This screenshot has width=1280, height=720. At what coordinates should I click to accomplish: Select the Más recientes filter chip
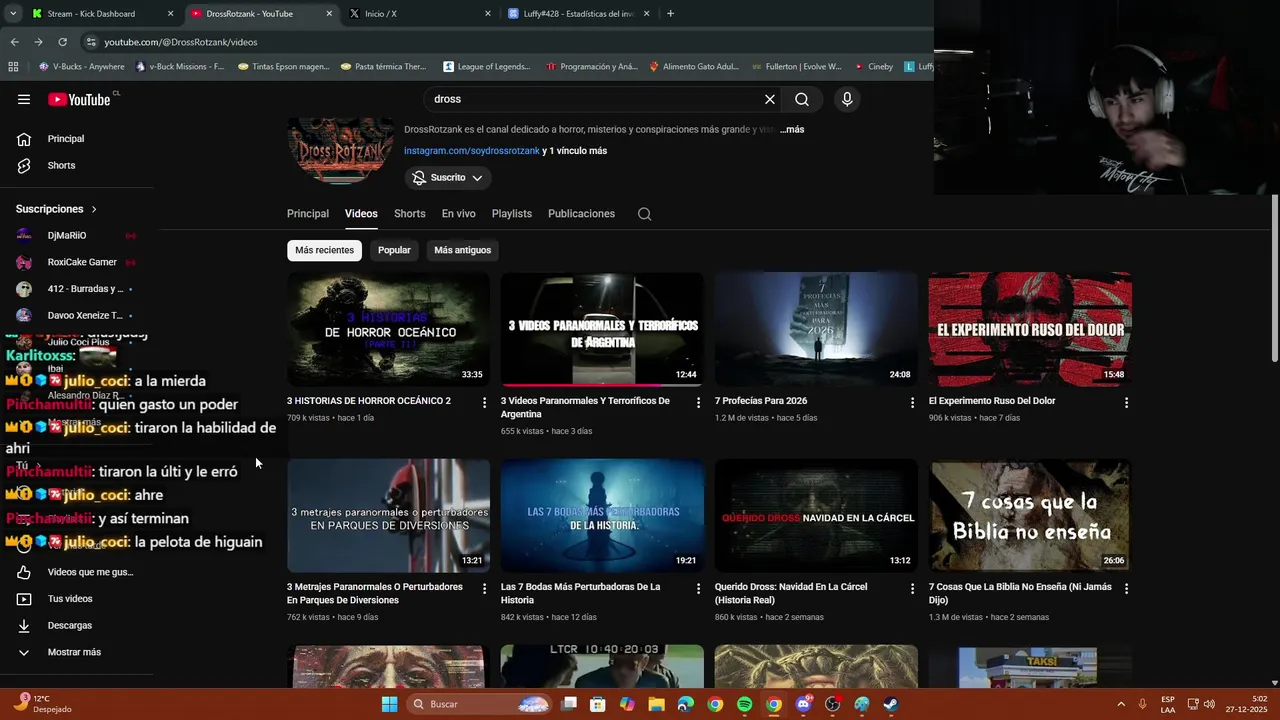324,250
